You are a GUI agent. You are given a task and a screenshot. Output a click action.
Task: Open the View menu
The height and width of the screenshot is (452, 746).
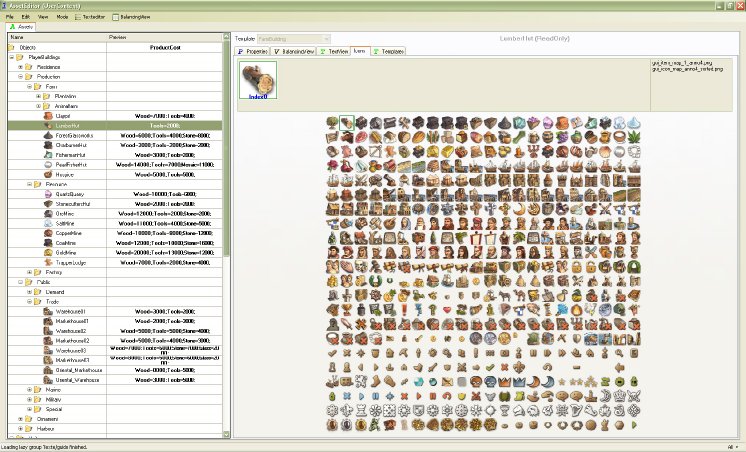tap(43, 17)
